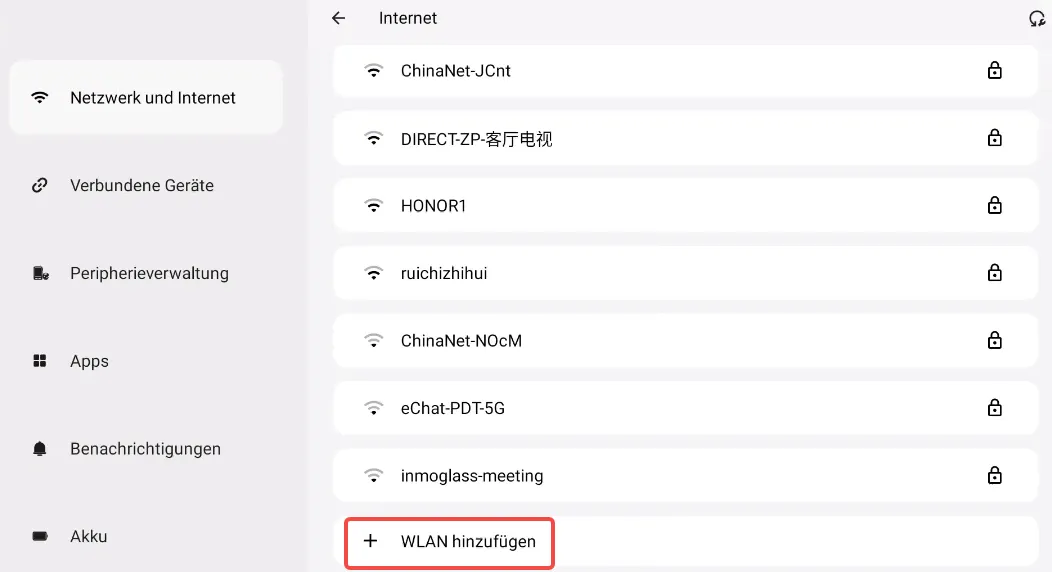Click the Wi-Fi icon for inmoglass-meeting
Viewport: 1052px width, 572px height.
pos(374,476)
